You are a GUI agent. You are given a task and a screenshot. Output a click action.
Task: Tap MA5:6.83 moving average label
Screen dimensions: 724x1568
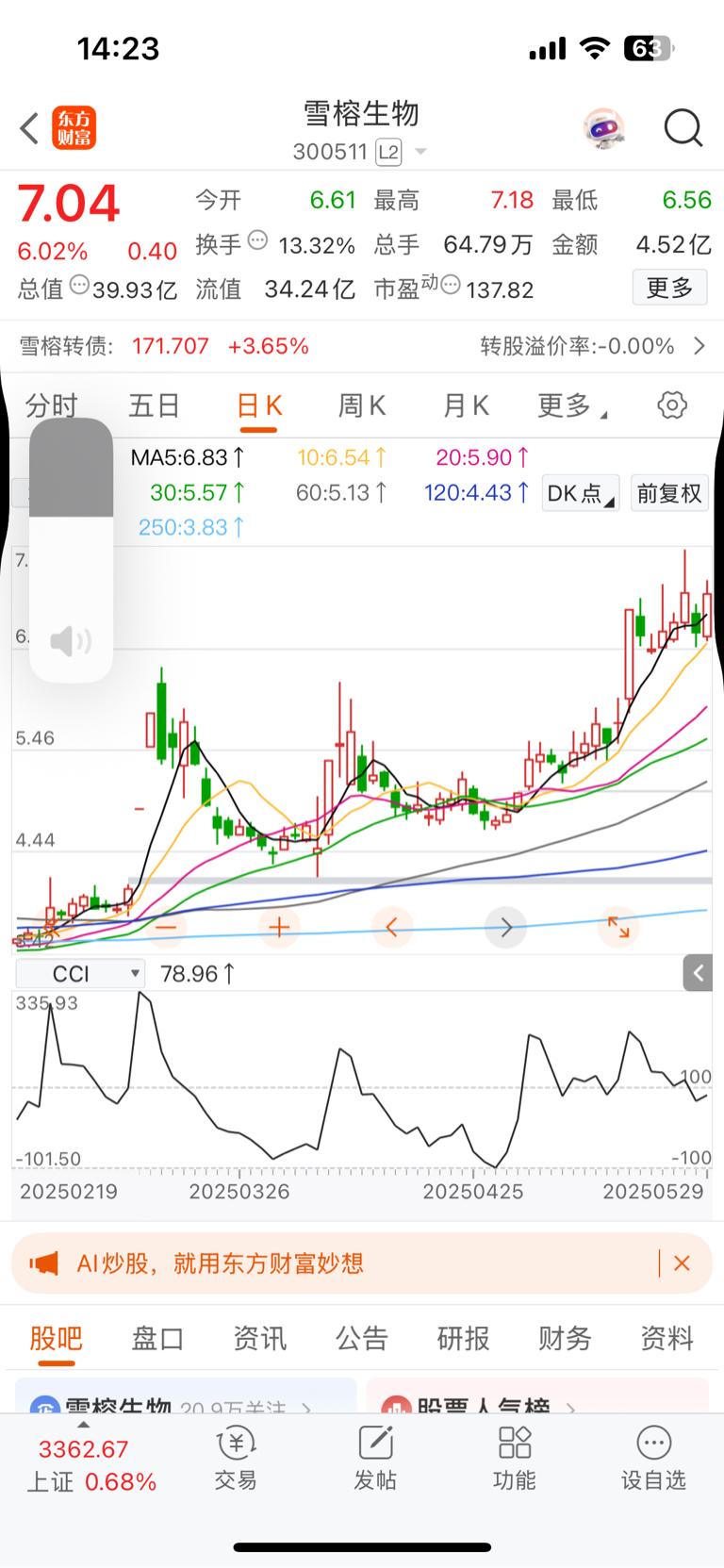point(188,457)
